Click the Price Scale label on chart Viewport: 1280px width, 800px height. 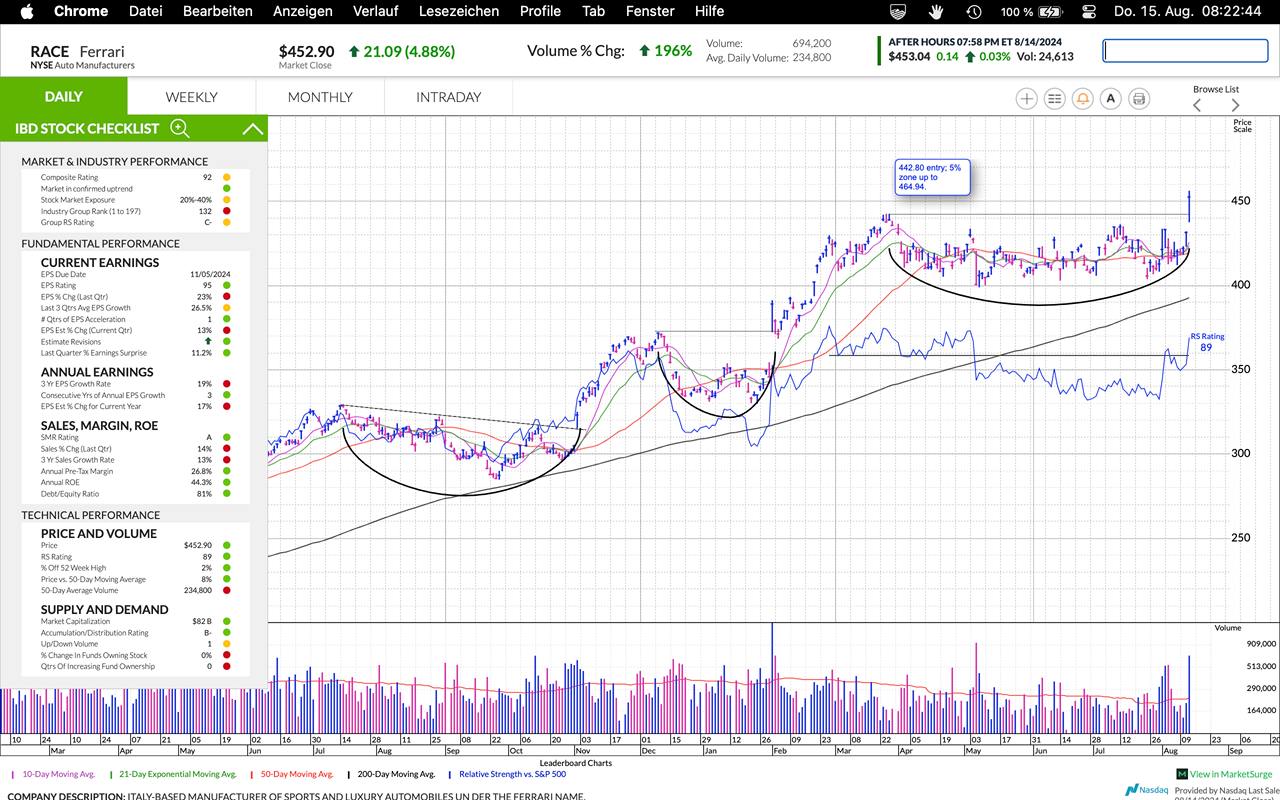(x=1242, y=126)
